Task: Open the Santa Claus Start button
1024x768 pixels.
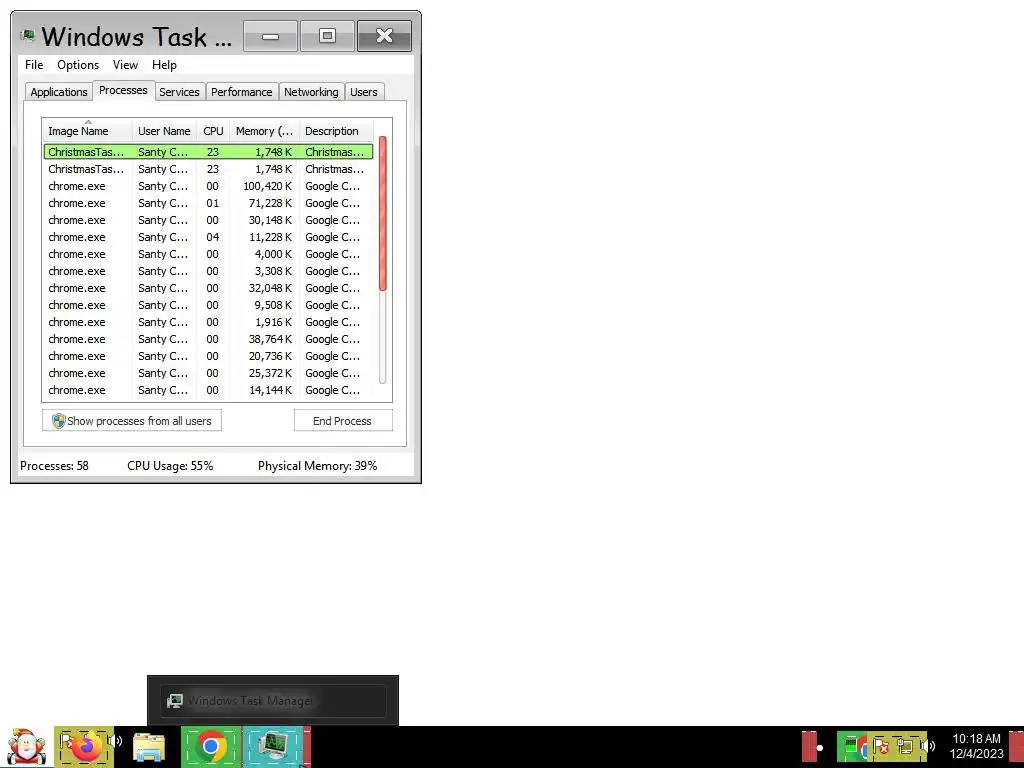Action: click(26, 746)
